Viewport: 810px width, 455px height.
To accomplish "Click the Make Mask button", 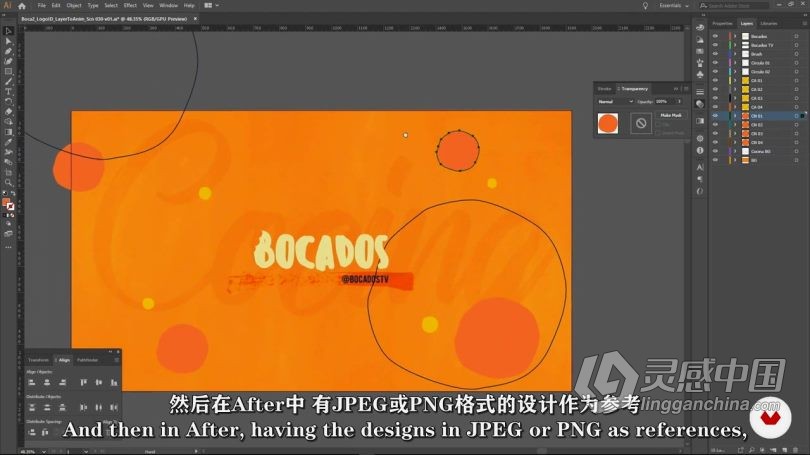I will [x=671, y=115].
